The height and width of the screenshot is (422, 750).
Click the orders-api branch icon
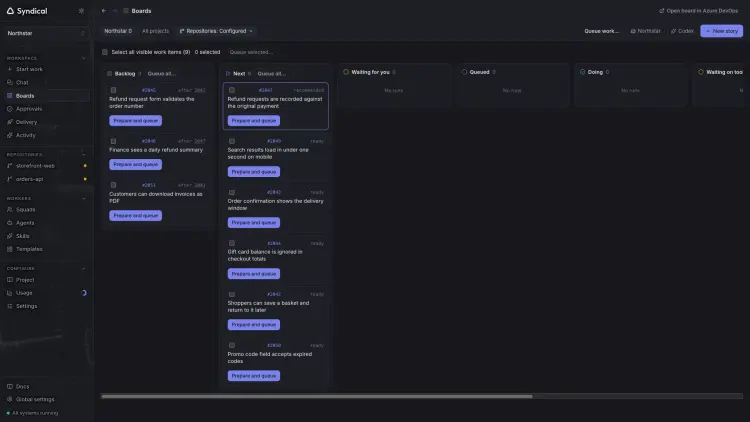[x=10, y=179]
